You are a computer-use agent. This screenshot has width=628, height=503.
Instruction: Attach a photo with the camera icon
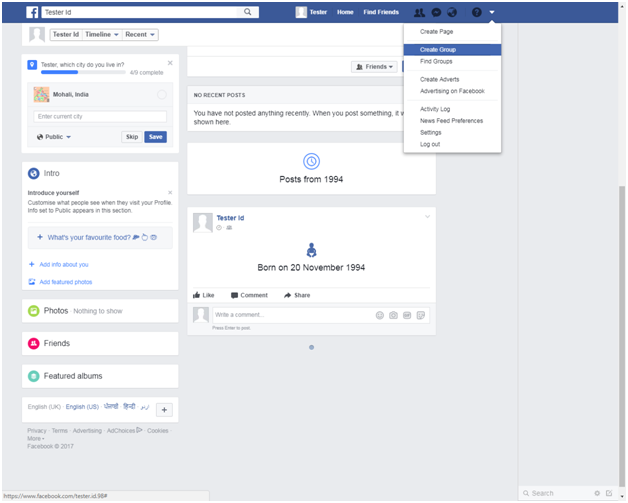point(393,315)
